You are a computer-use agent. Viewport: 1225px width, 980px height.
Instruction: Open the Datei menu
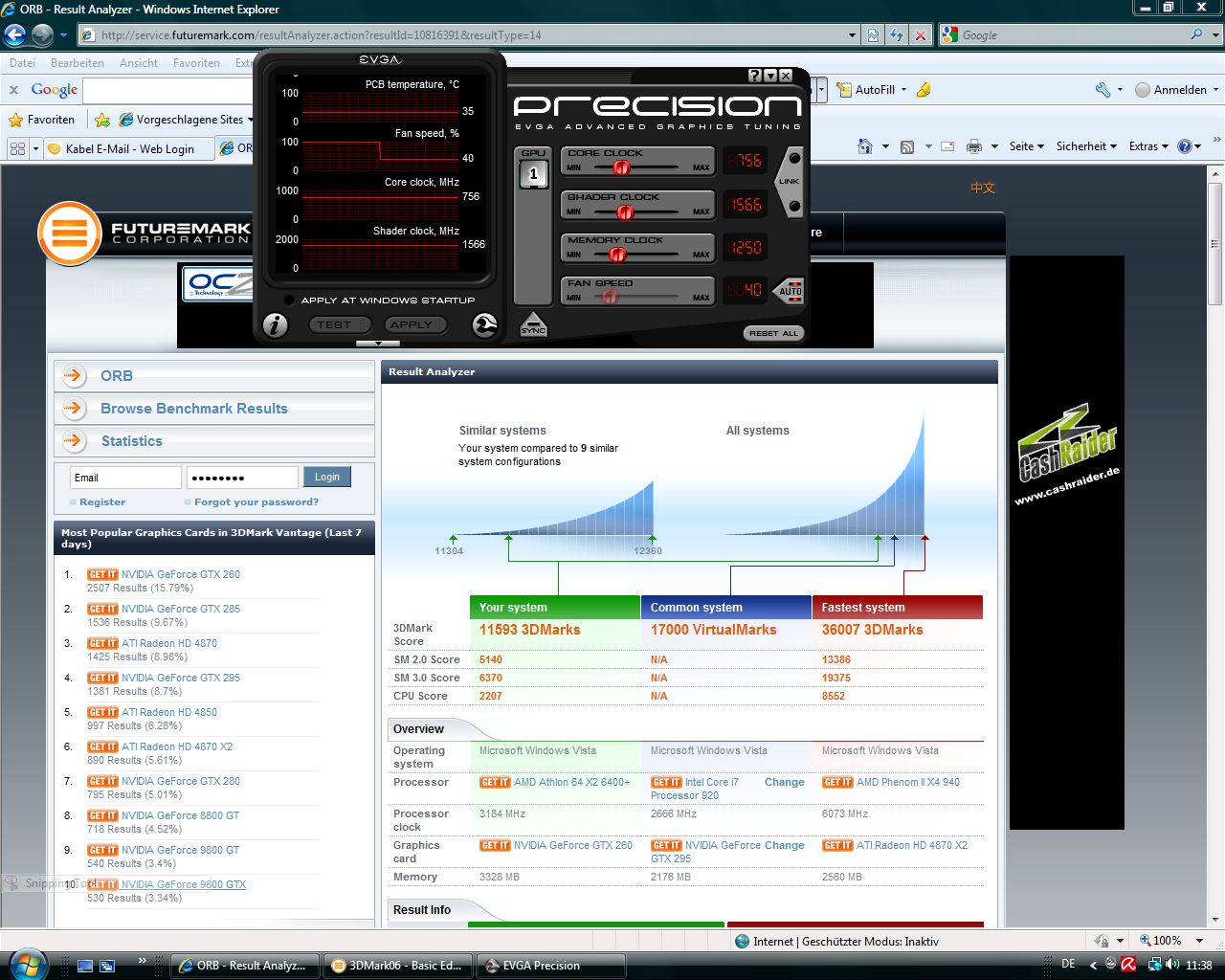click(22, 63)
